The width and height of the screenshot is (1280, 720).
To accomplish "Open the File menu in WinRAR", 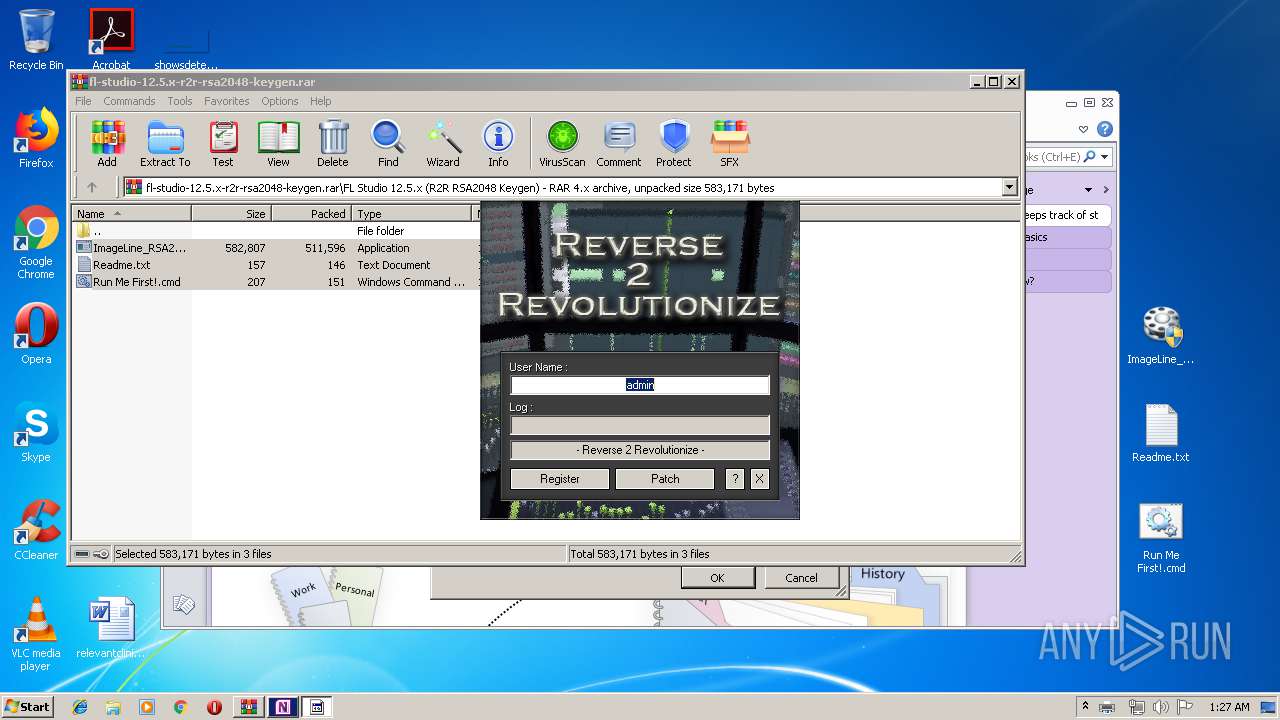I will [83, 101].
